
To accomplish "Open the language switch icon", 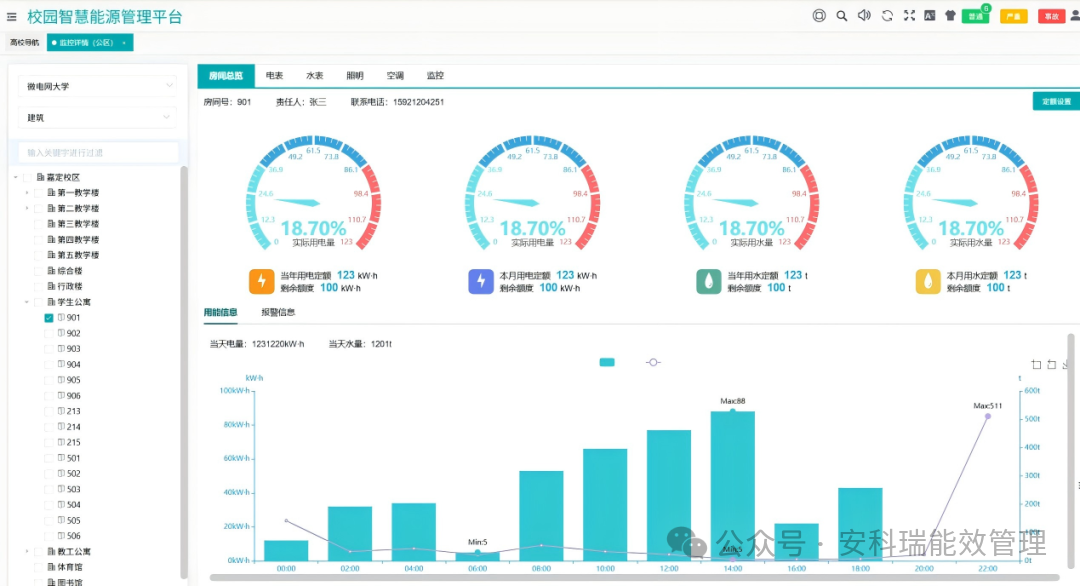I will click(930, 16).
